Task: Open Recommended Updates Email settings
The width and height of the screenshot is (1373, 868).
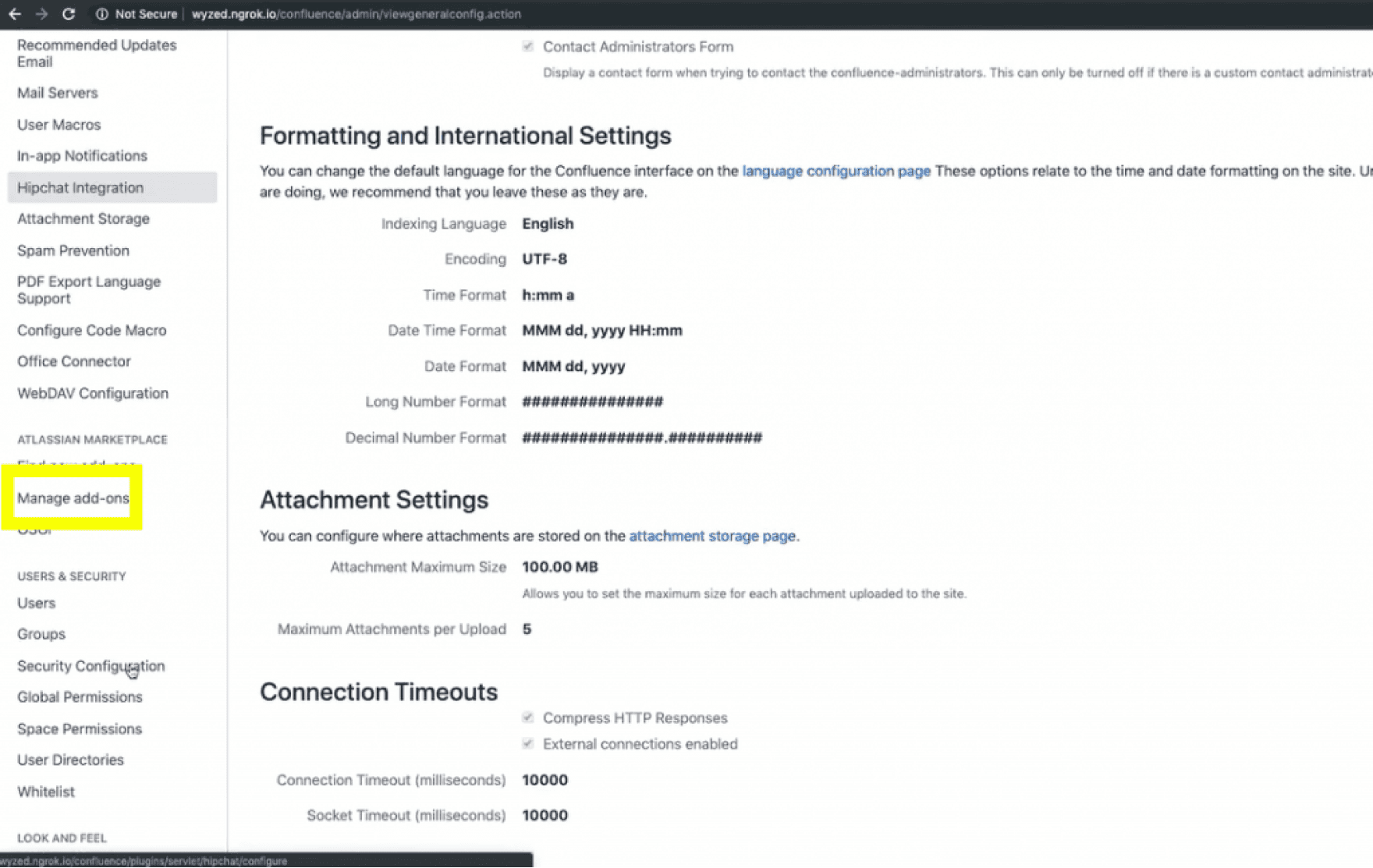Action: click(x=97, y=54)
